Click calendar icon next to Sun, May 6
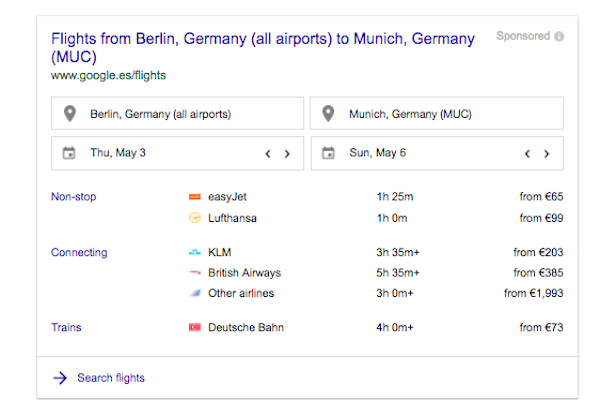 coord(328,153)
